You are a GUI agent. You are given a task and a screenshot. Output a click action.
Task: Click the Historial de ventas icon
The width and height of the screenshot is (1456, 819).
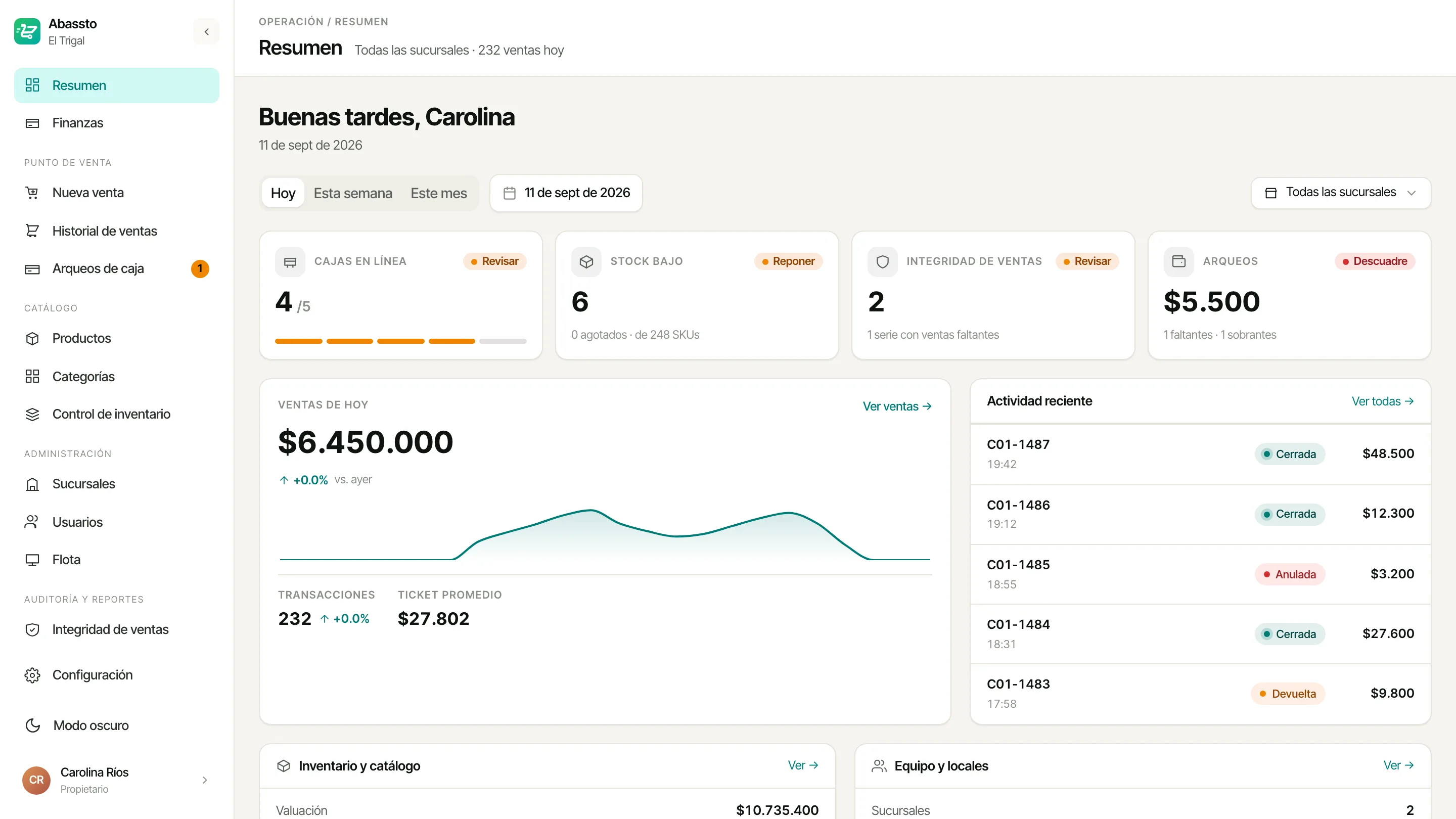tap(32, 231)
